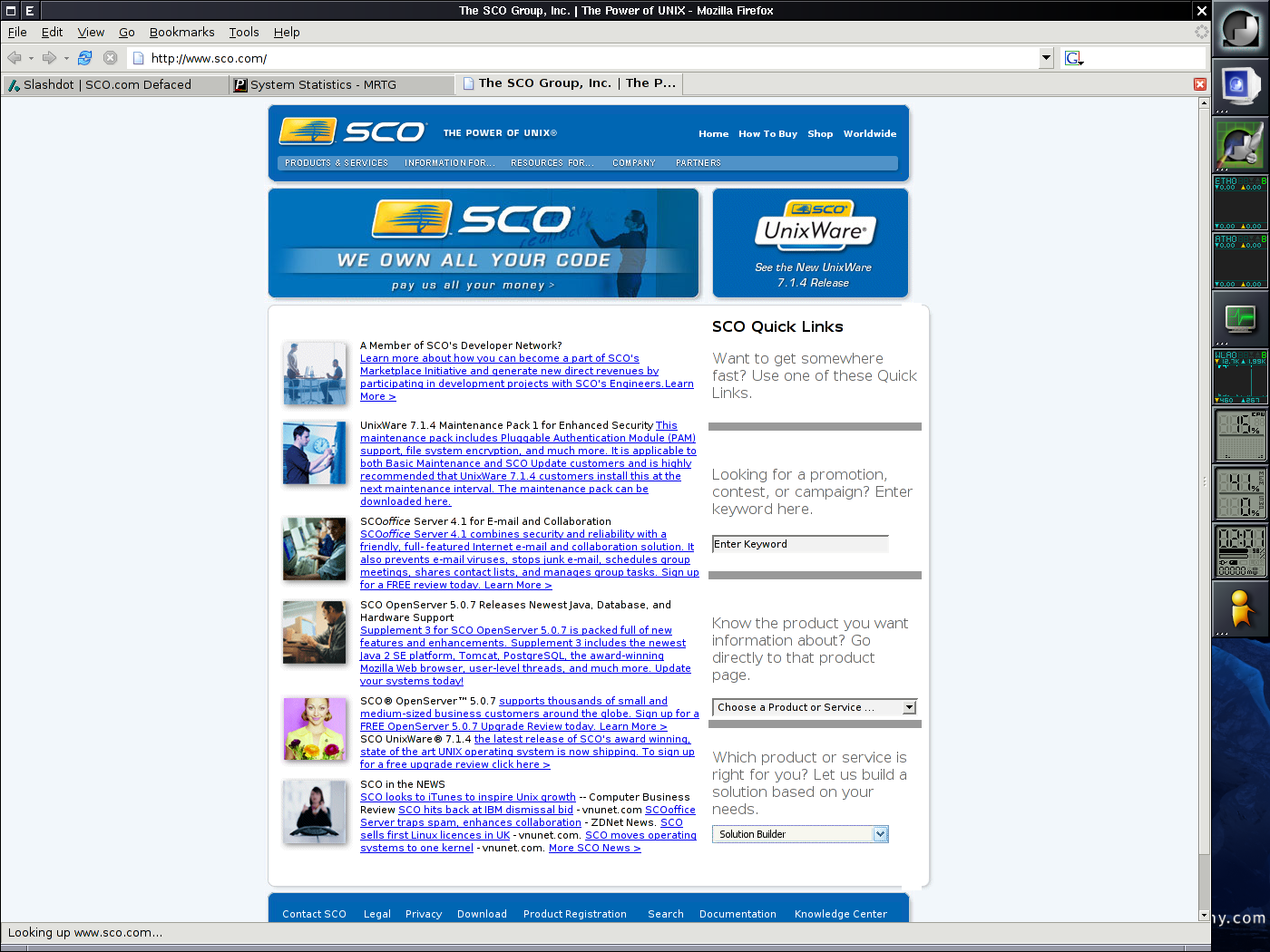Reload the page with the refresh icon
This screenshot has width=1270, height=952.
click(x=84, y=58)
